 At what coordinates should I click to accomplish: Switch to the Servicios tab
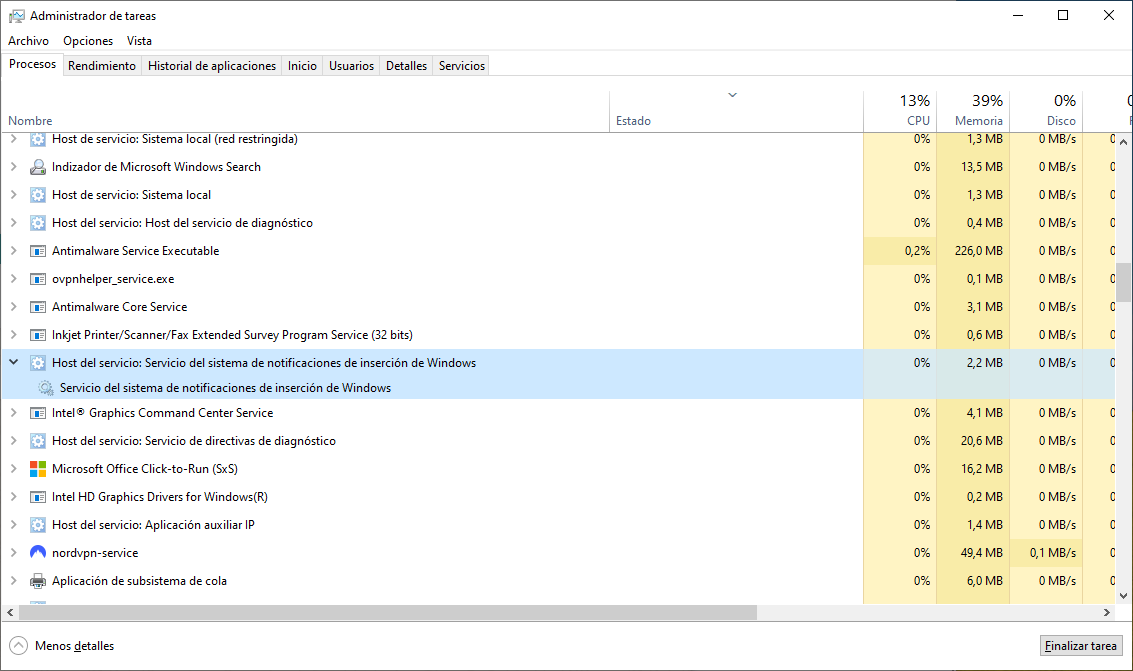(462, 66)
